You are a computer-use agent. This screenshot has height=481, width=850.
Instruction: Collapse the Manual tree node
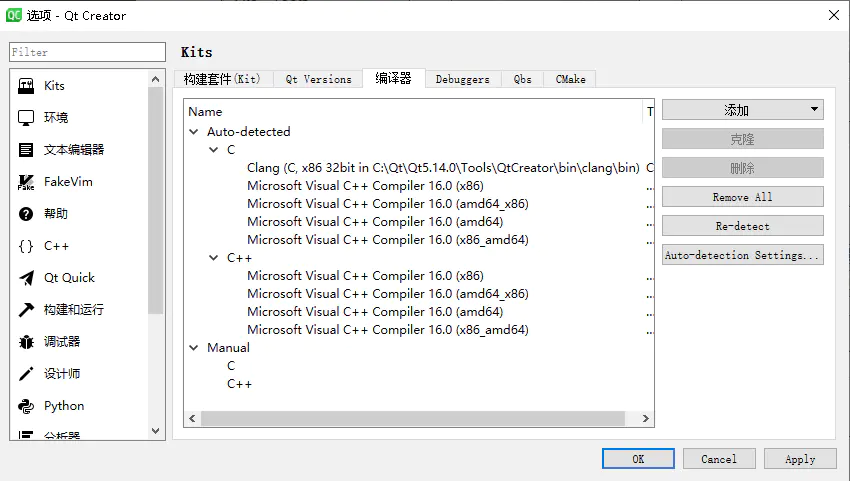click(194, 348)
